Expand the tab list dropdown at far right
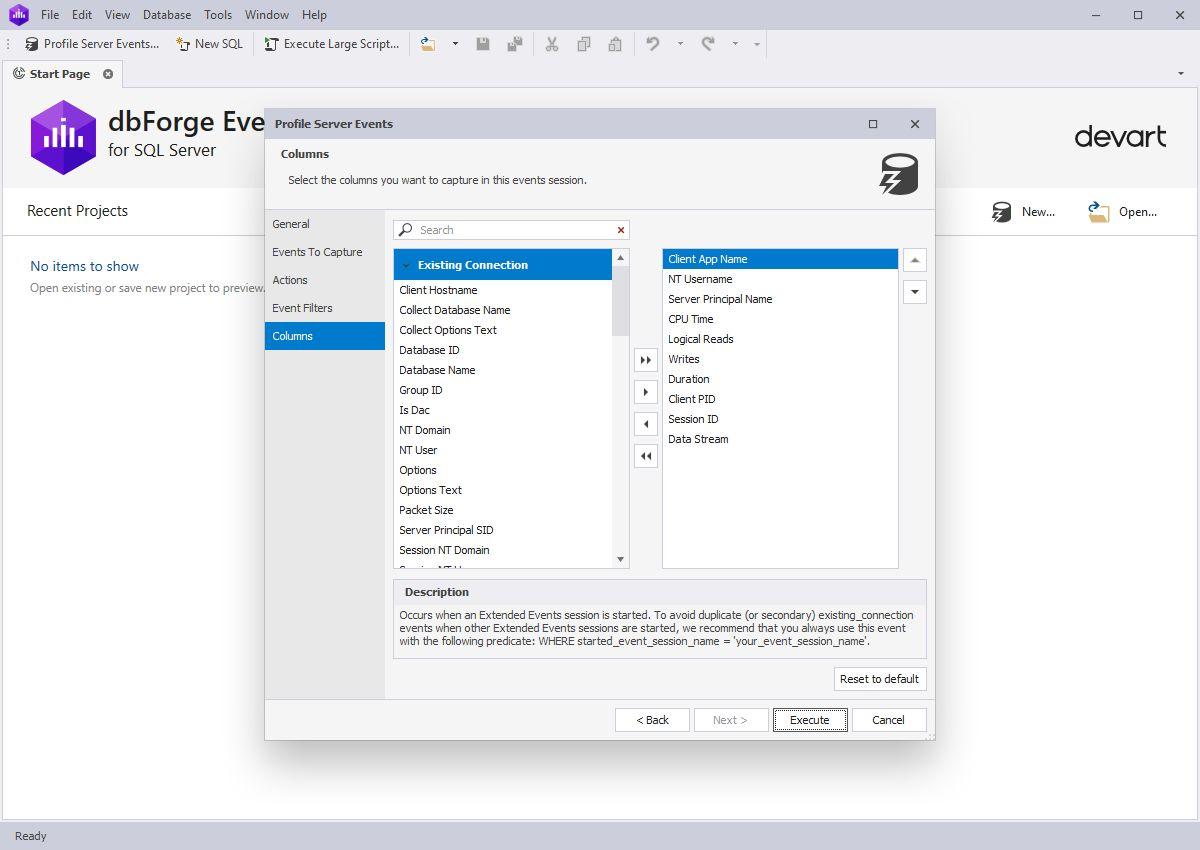The image size is (1200, 850). [x=1181, y=74]
